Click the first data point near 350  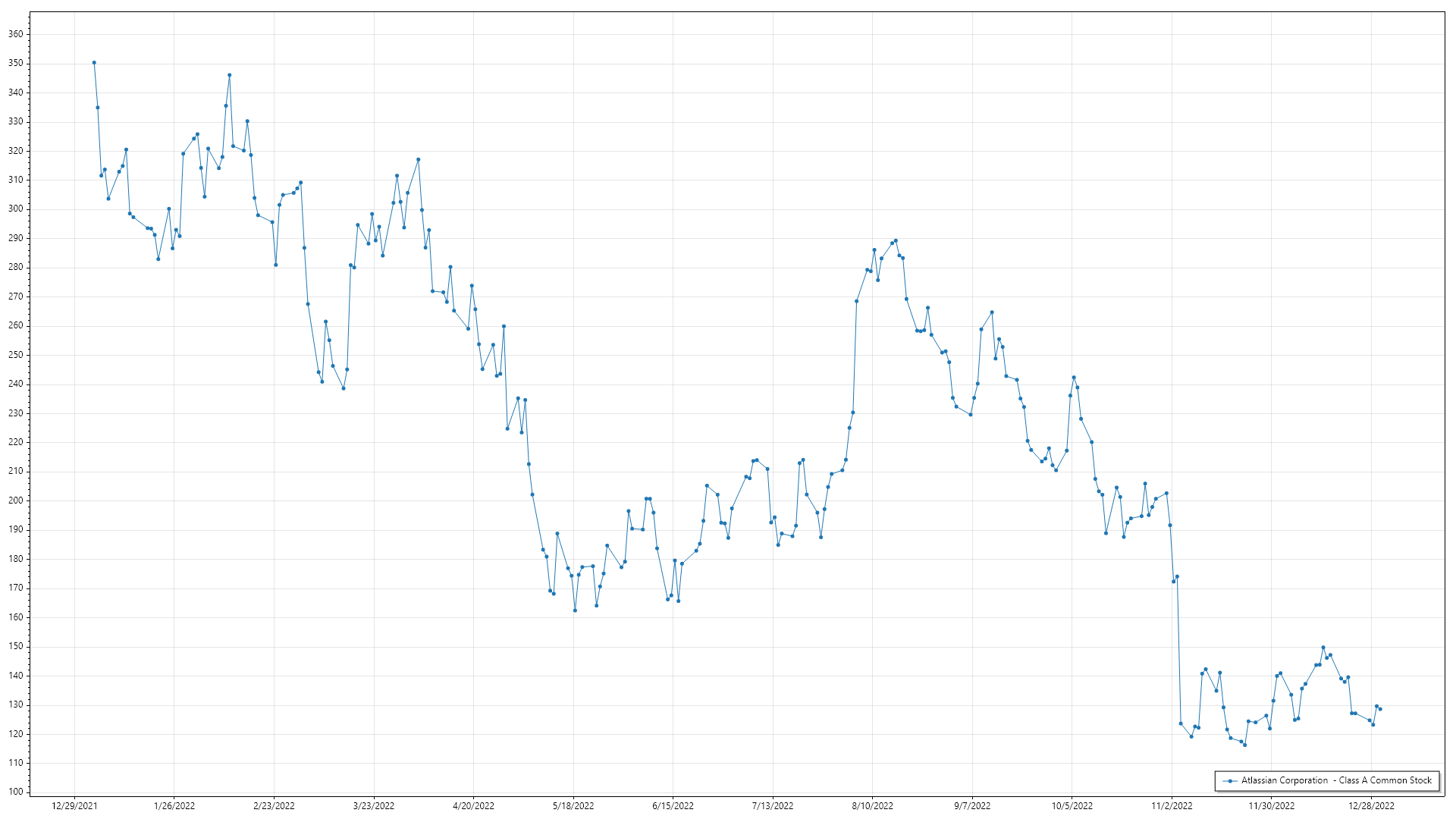94,63
